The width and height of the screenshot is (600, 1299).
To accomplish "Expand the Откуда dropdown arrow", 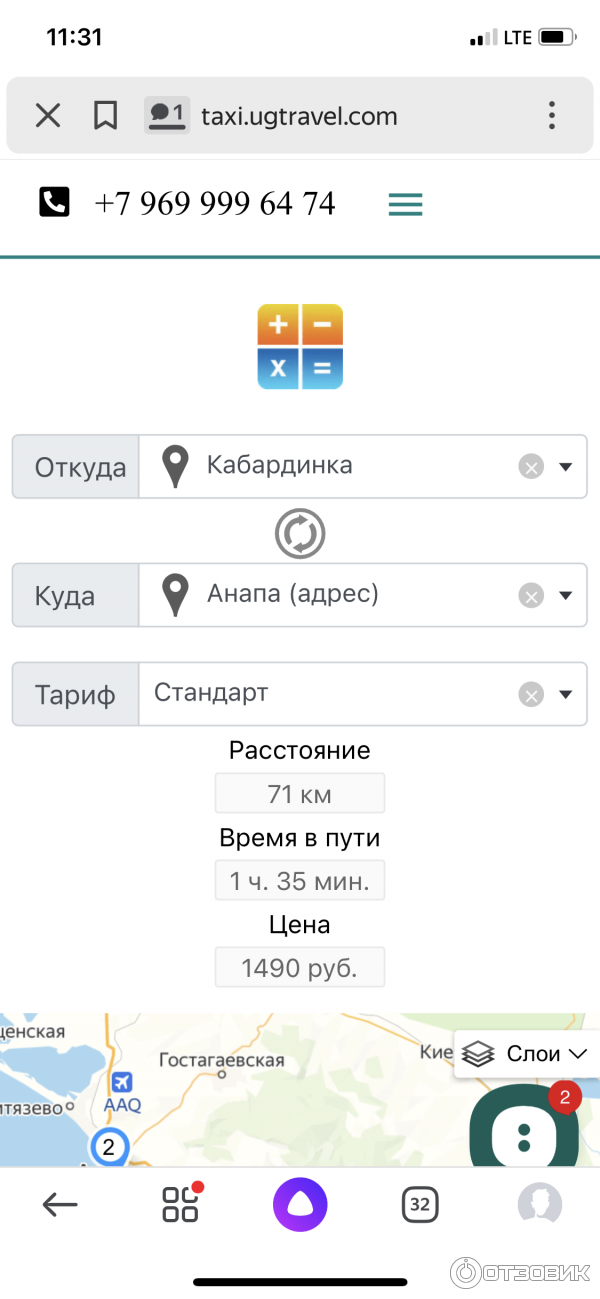I will click(x=565, y=466).
